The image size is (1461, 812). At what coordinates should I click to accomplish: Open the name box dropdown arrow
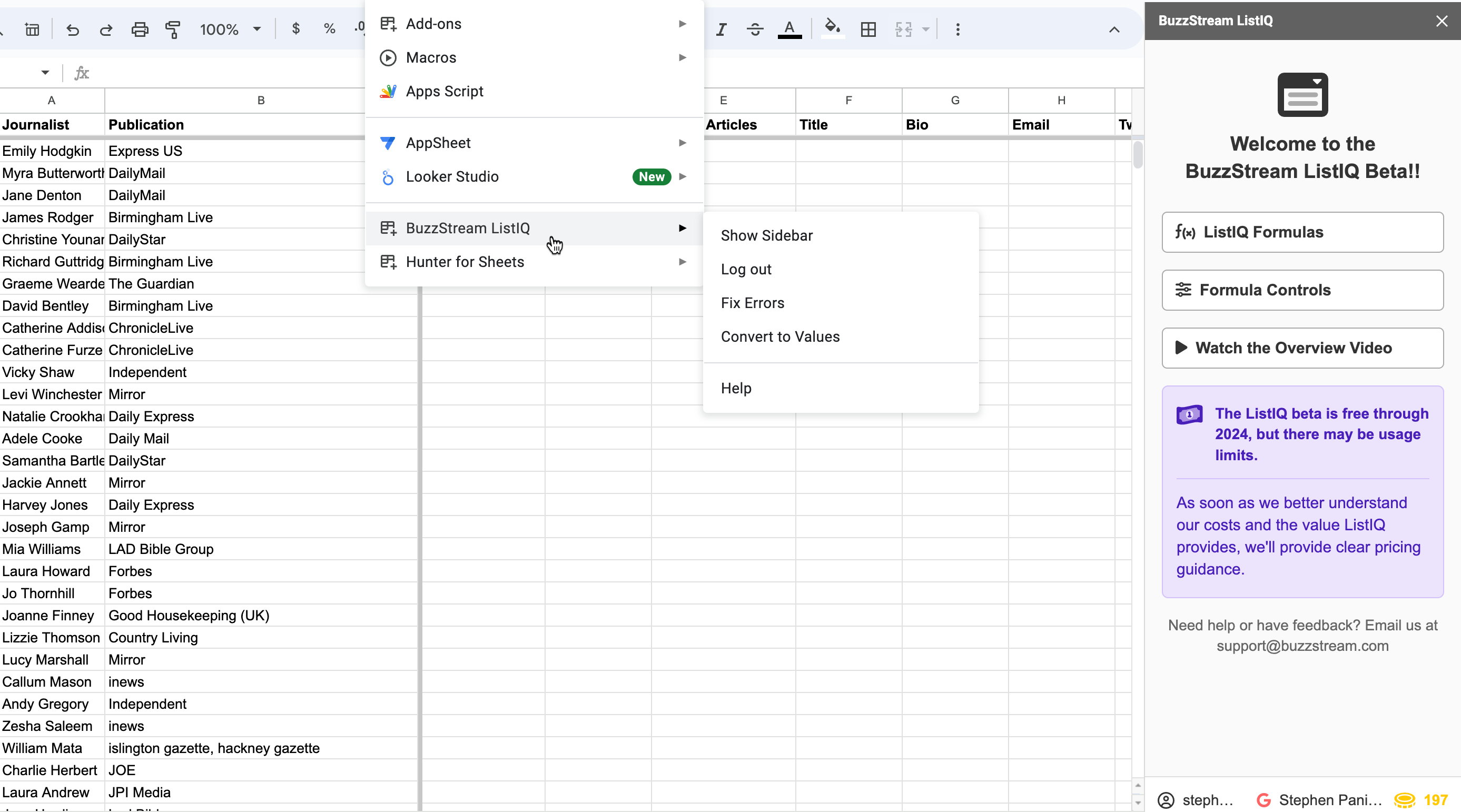coord(45,73)
